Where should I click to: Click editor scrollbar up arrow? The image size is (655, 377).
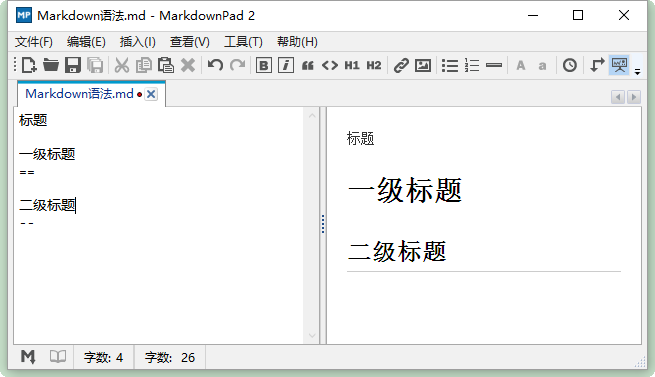(x=312, y=115)
